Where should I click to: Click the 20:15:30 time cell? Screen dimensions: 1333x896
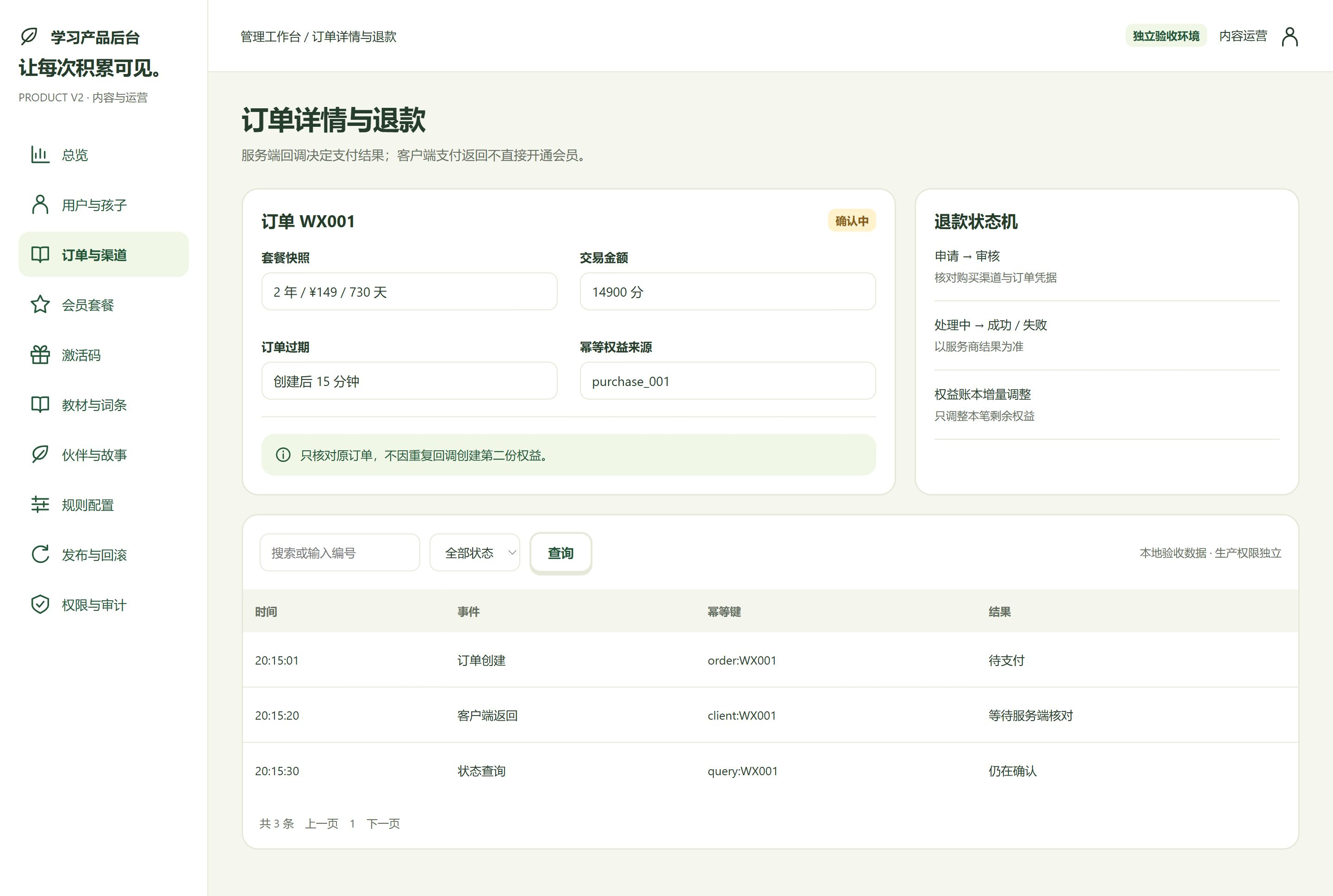[x=276, y=771]
